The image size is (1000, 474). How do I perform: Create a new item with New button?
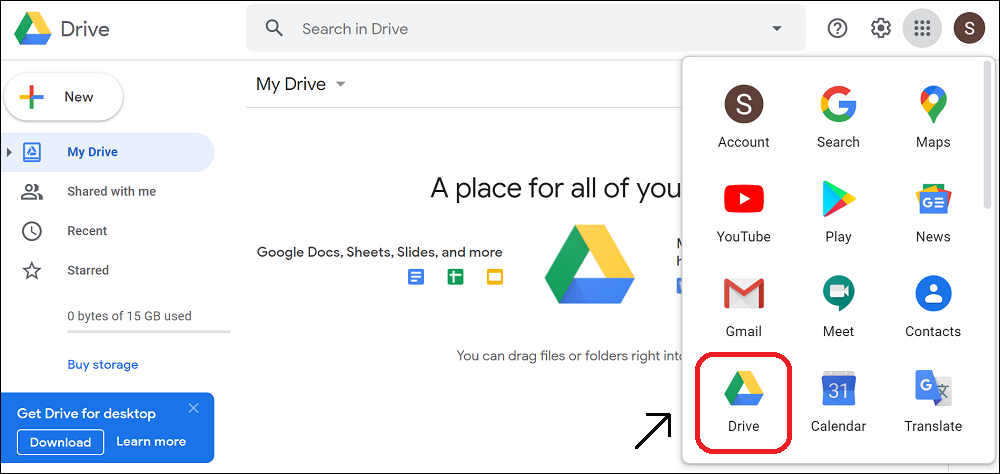tap(63, 97)
